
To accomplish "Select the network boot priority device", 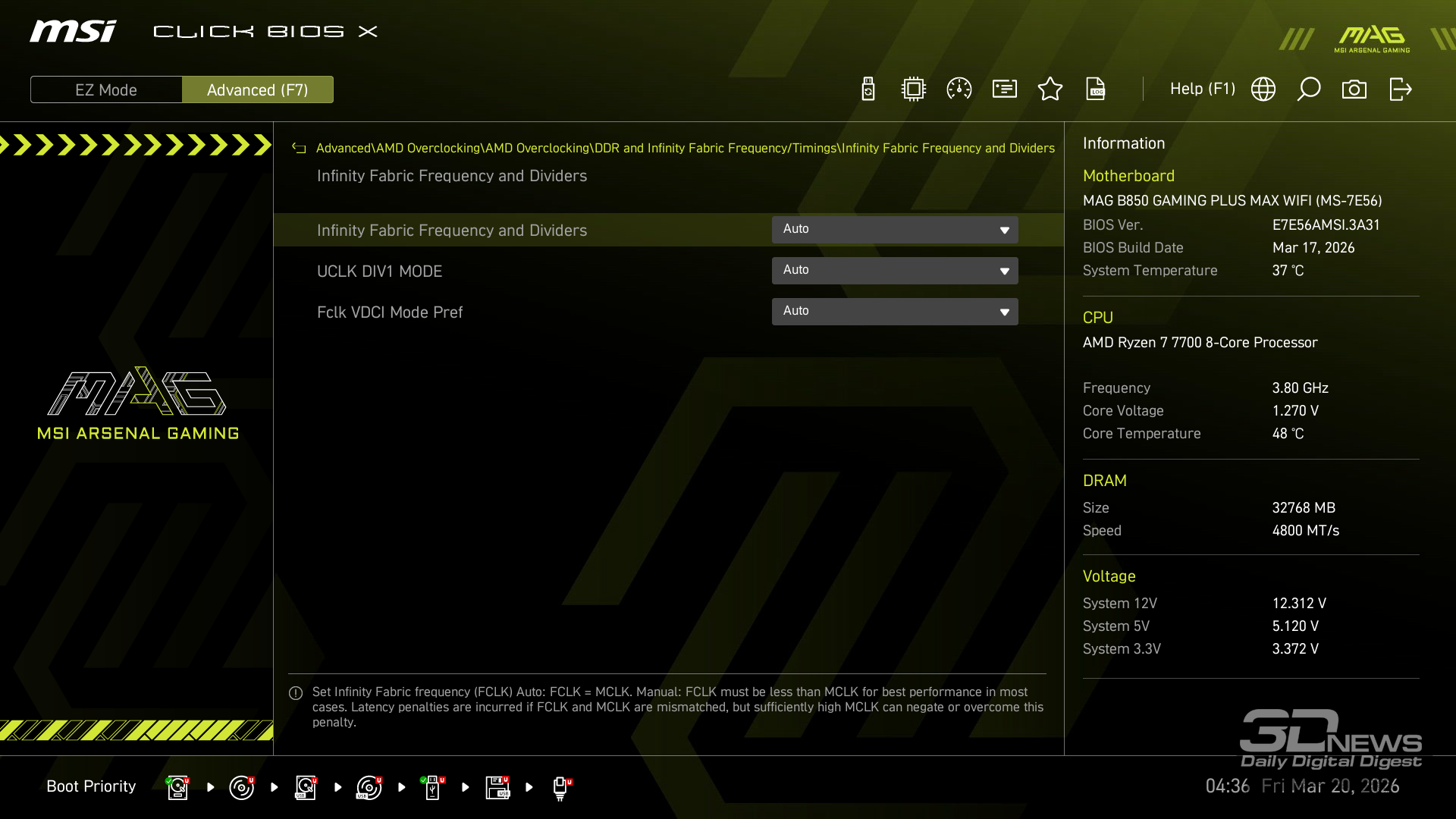I will pyautogui.click(x=560, y=787).
